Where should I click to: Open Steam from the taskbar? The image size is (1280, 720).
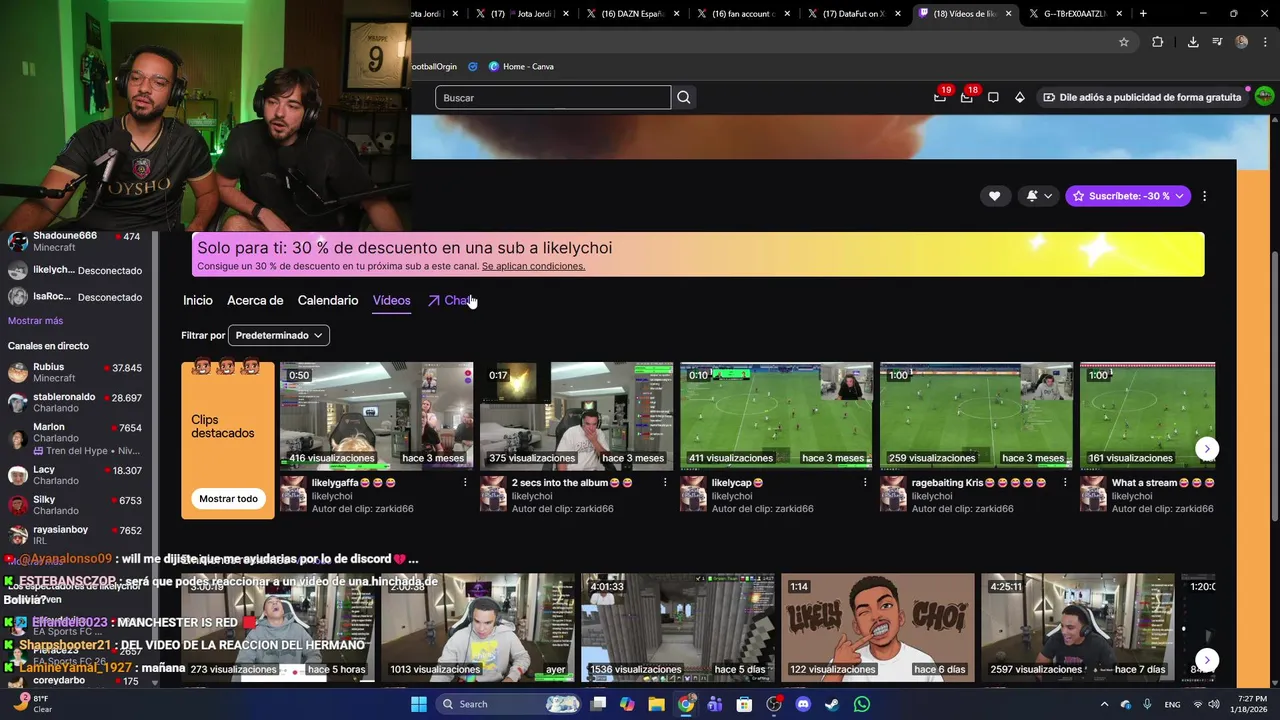832,704
